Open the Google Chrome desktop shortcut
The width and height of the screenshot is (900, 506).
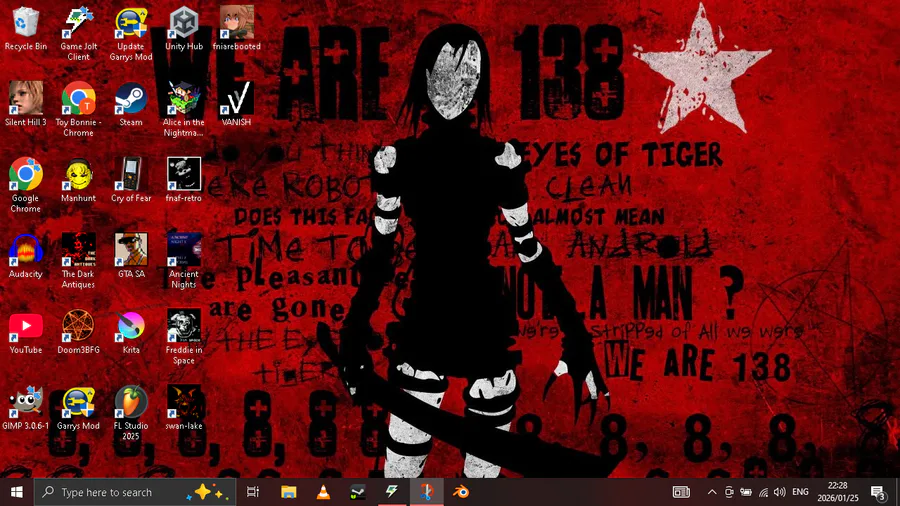tap(25, 185)
